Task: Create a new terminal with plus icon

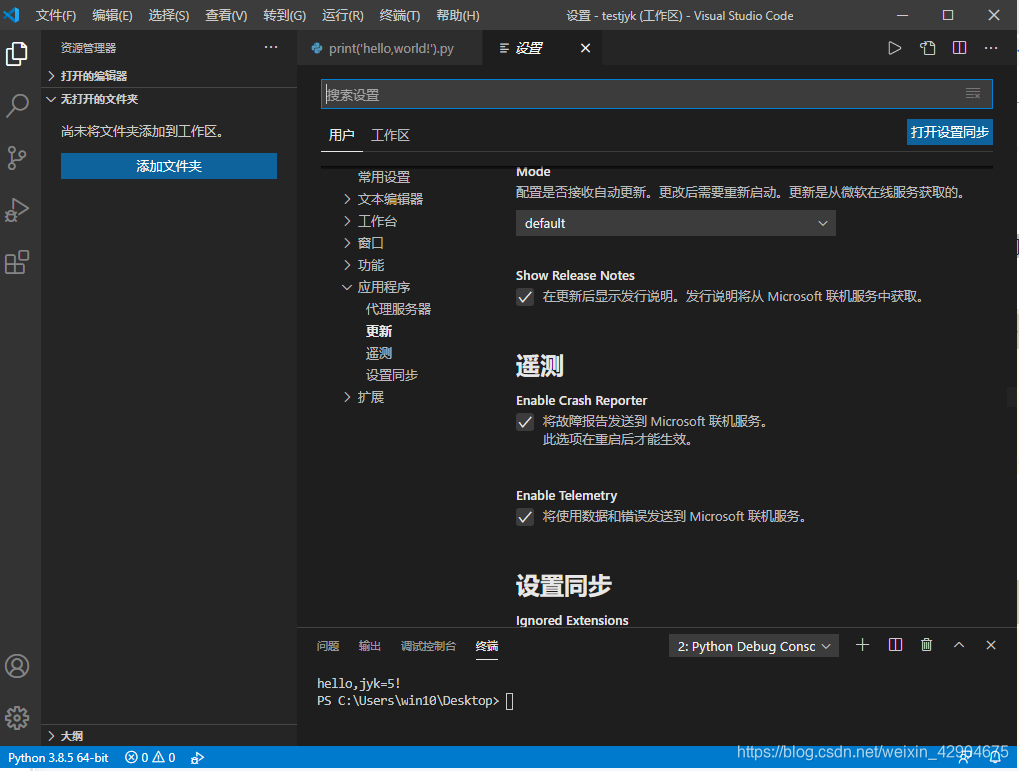Action: (862, 645)
